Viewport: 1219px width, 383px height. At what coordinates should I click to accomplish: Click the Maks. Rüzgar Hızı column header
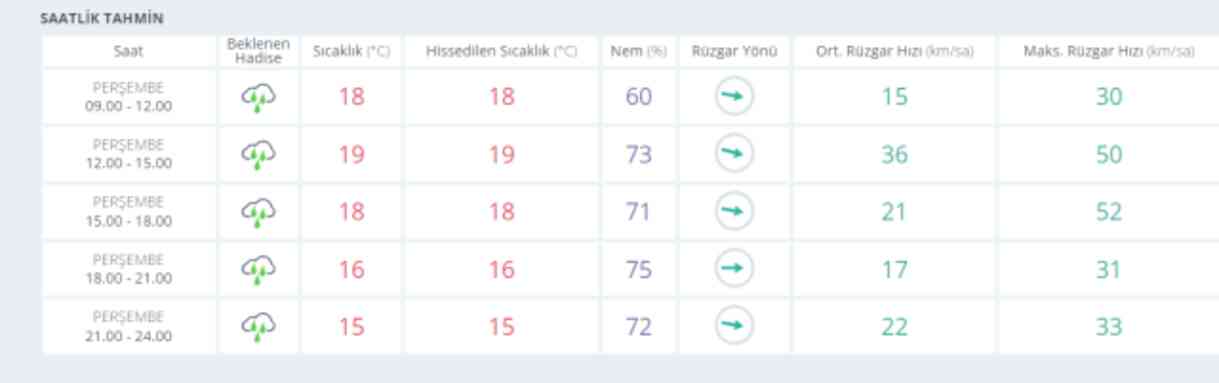click(x=1108, y=52)
